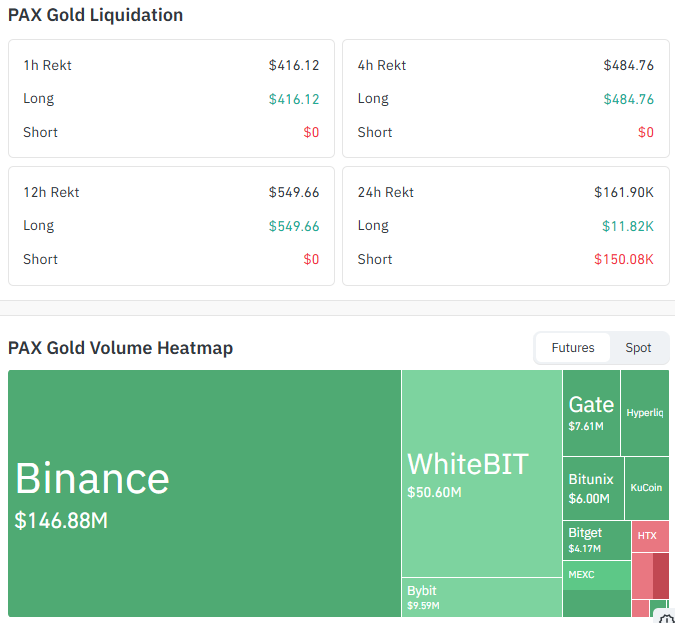Open the Bybit $9.59M heatmap tile
This screenshot has width=675, height=623.
482,597
